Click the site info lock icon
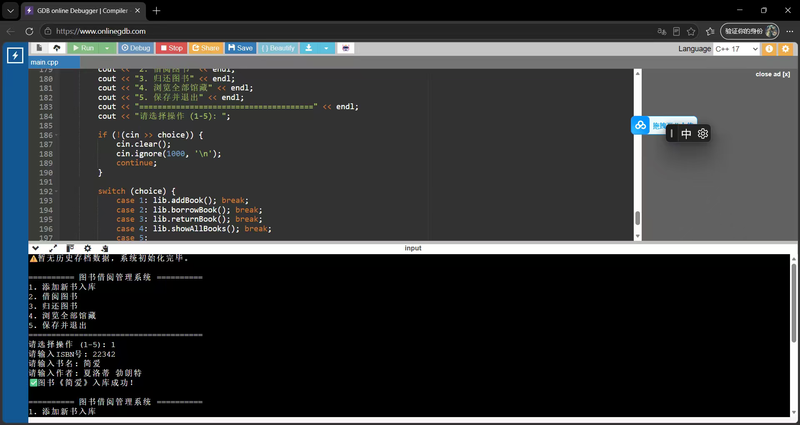 [x=48, y=31]
